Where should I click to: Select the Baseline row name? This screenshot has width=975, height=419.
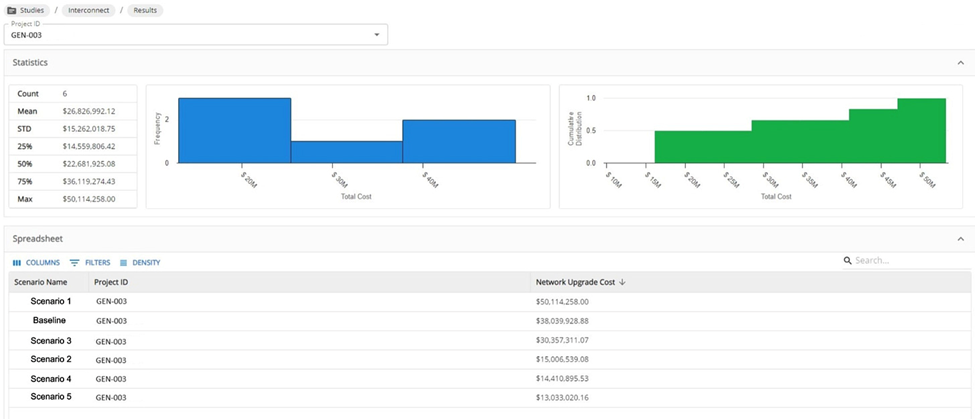tap(49, 321)
